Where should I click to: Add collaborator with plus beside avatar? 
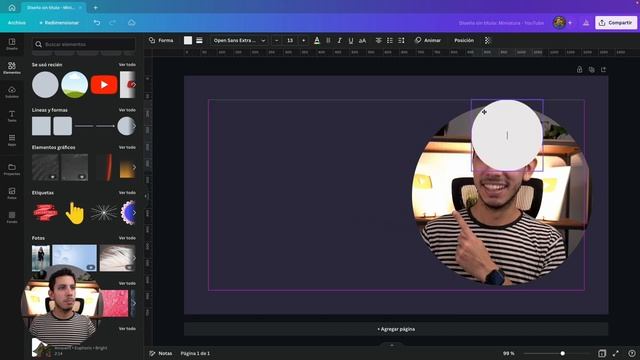pos(570,23)
